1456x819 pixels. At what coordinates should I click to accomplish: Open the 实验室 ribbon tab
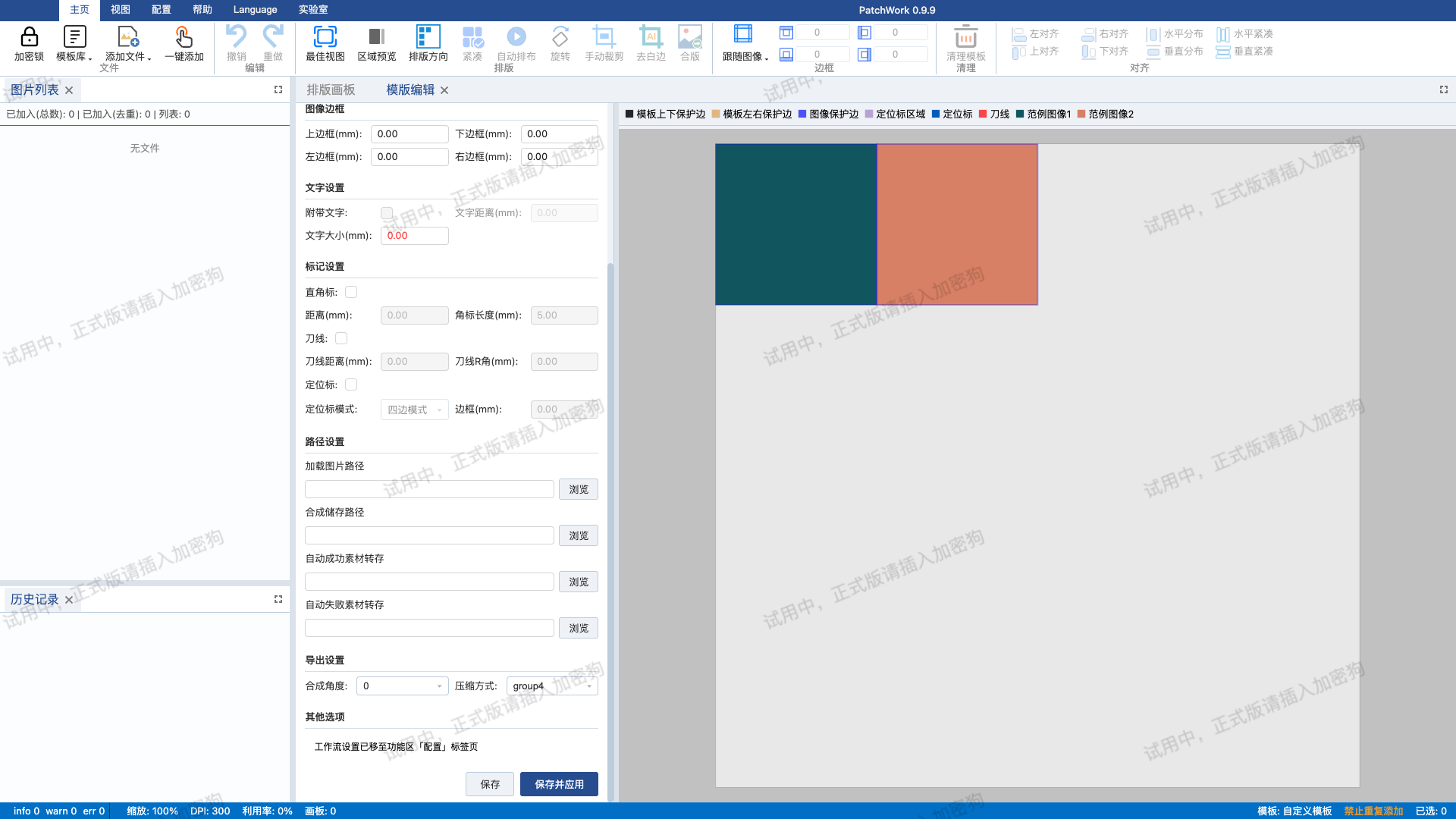click(313, 10)
